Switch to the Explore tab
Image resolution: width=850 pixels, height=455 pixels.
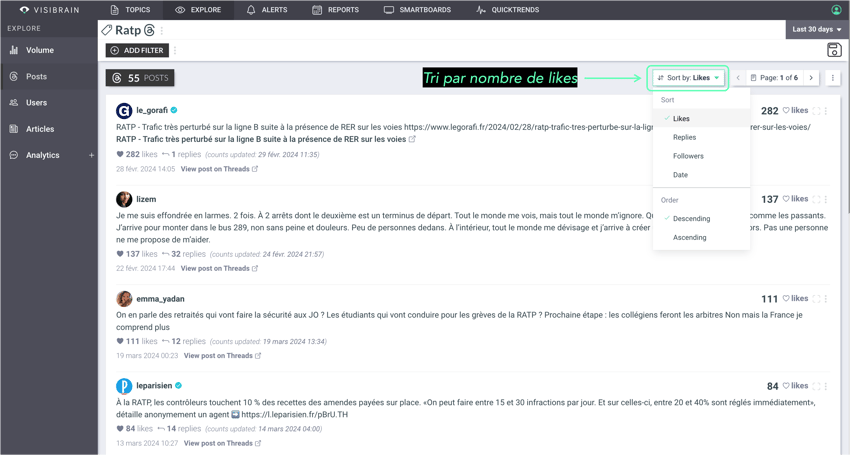pyautogui.click(x=198, y=10)
